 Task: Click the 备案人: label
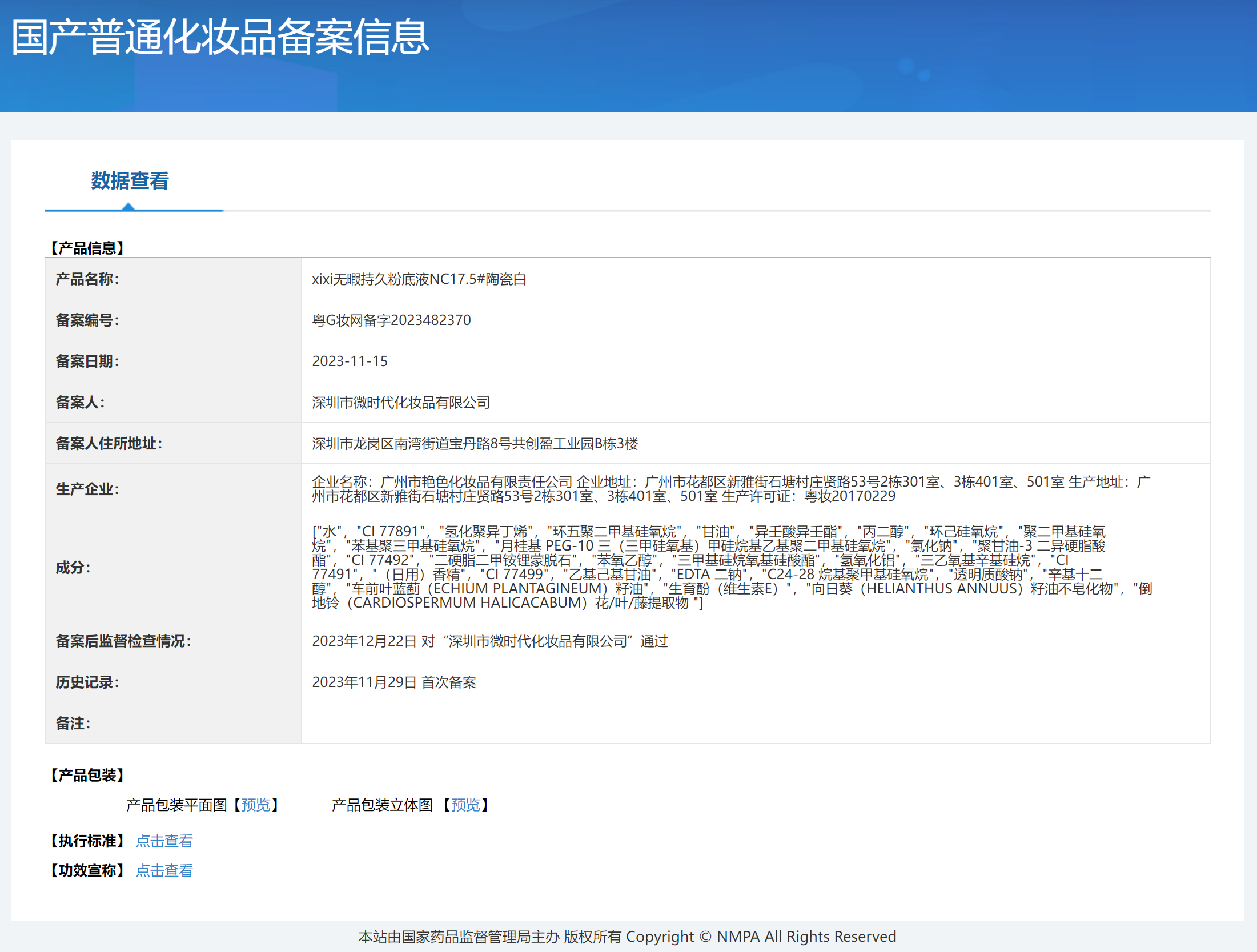point(80,403)
